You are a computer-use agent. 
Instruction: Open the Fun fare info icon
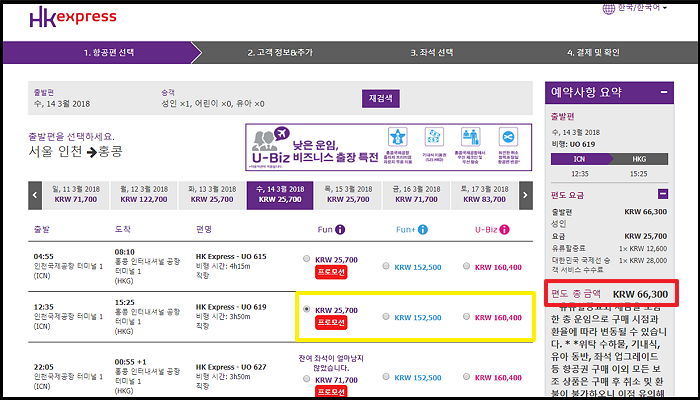pos(342,229)
